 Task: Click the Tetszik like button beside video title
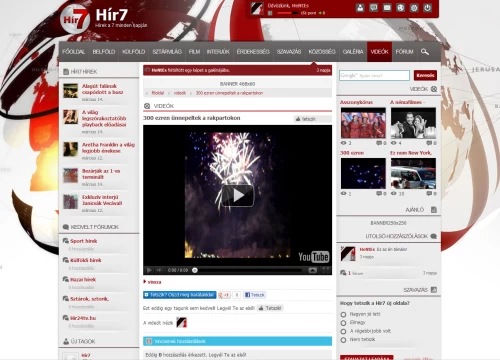click(x=306, y=119)
